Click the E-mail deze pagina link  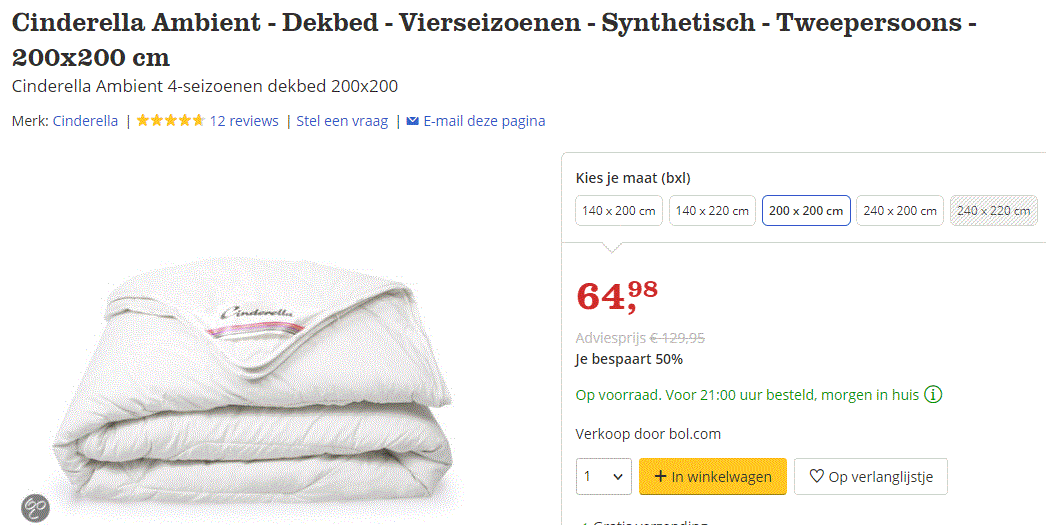tap(484, 121)
